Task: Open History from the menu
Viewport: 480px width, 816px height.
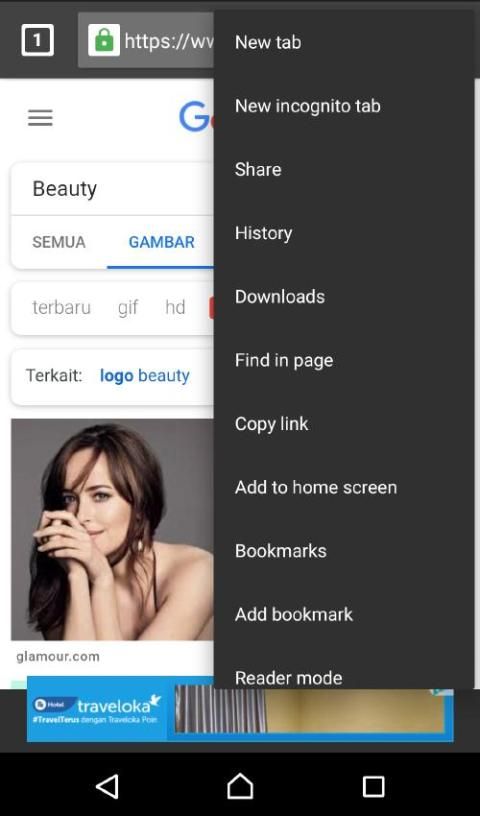Action: [x=344, y=233]
